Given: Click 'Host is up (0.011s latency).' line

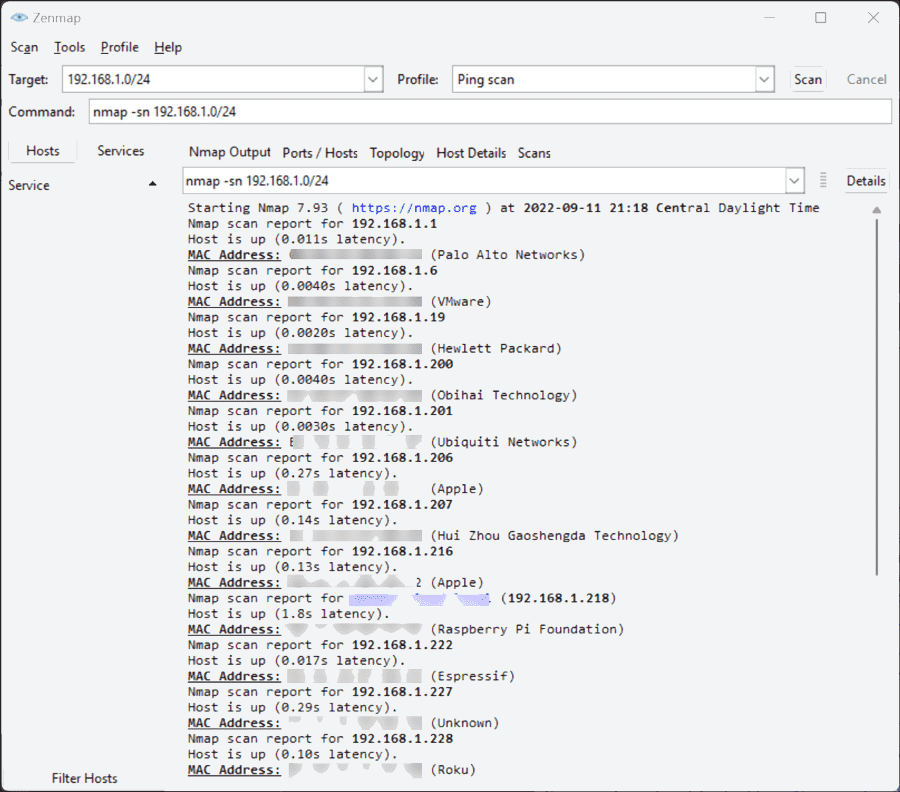Looking at the screenshot, I should pyautogui.click(x=297, y=239).
